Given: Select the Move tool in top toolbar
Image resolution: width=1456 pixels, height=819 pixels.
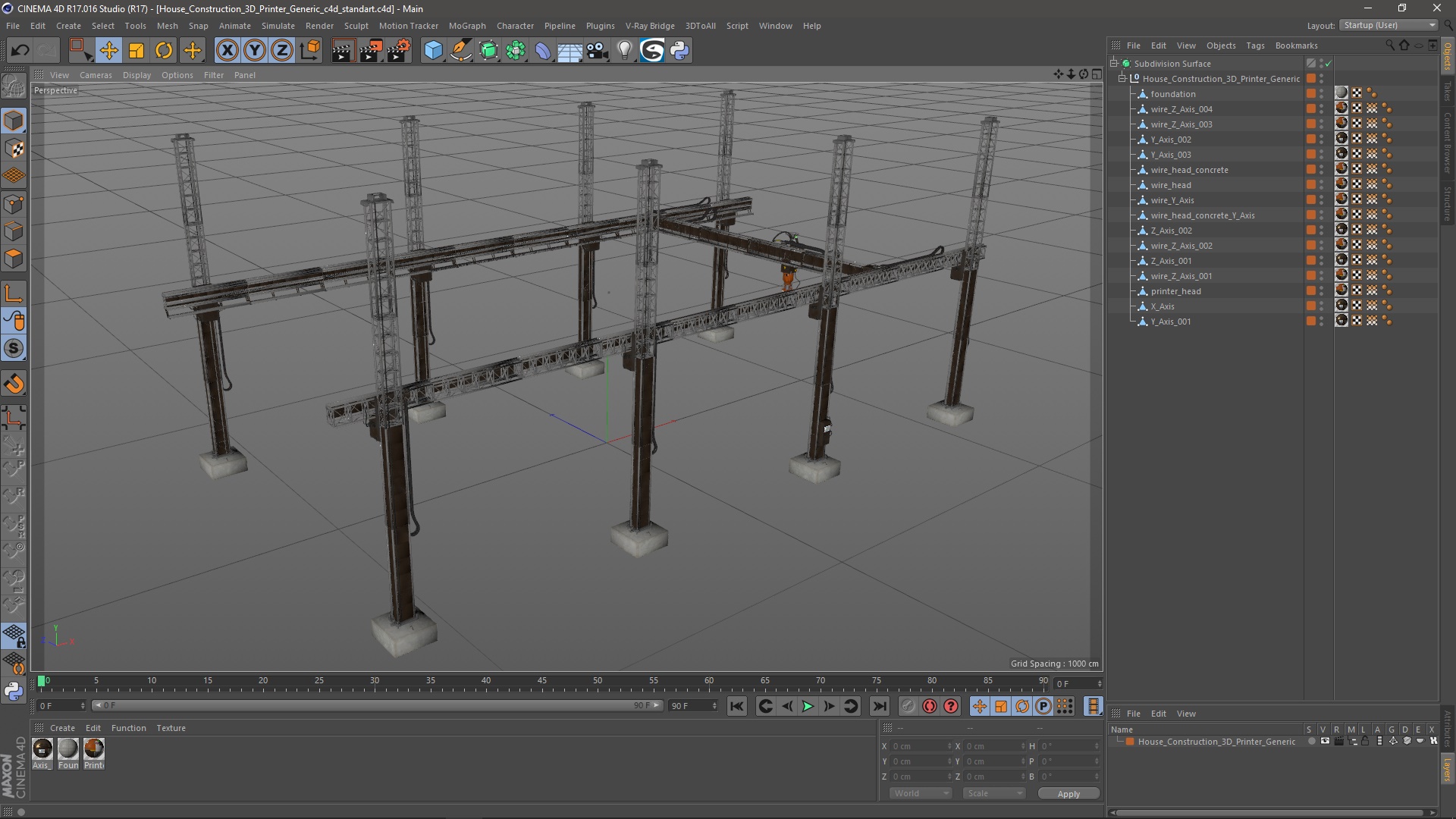Looking at the screenshot, I should [108, 51].
